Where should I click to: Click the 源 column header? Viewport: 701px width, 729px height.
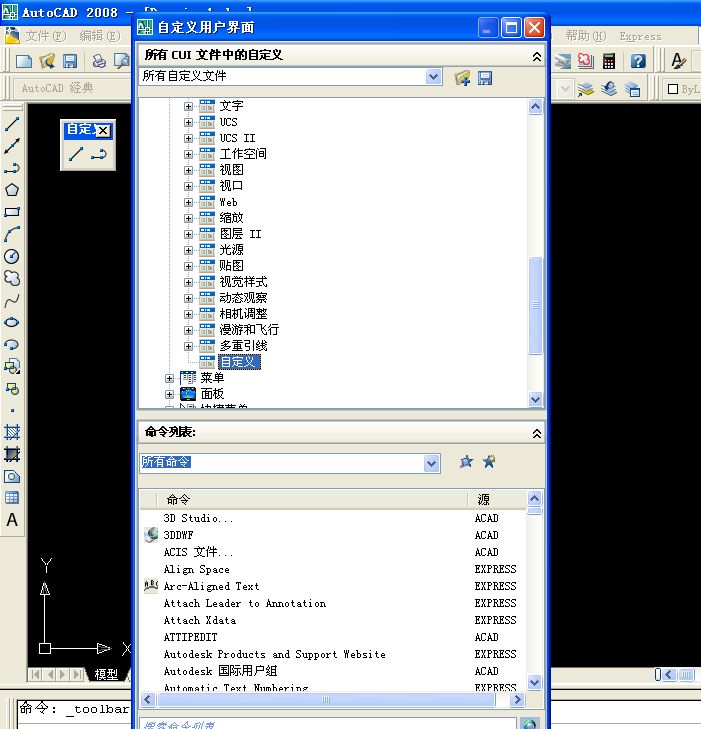pyautogui.click(x=496, y=499)
